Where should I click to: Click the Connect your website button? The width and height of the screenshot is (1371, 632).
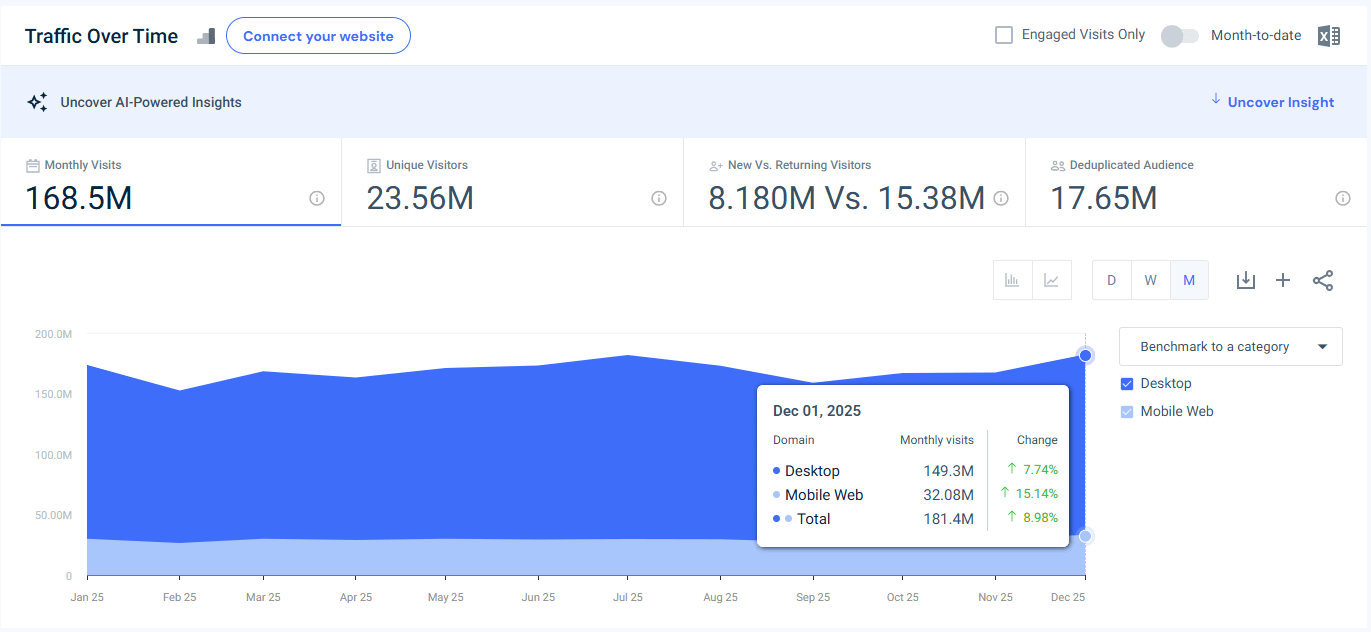[318, 35]
